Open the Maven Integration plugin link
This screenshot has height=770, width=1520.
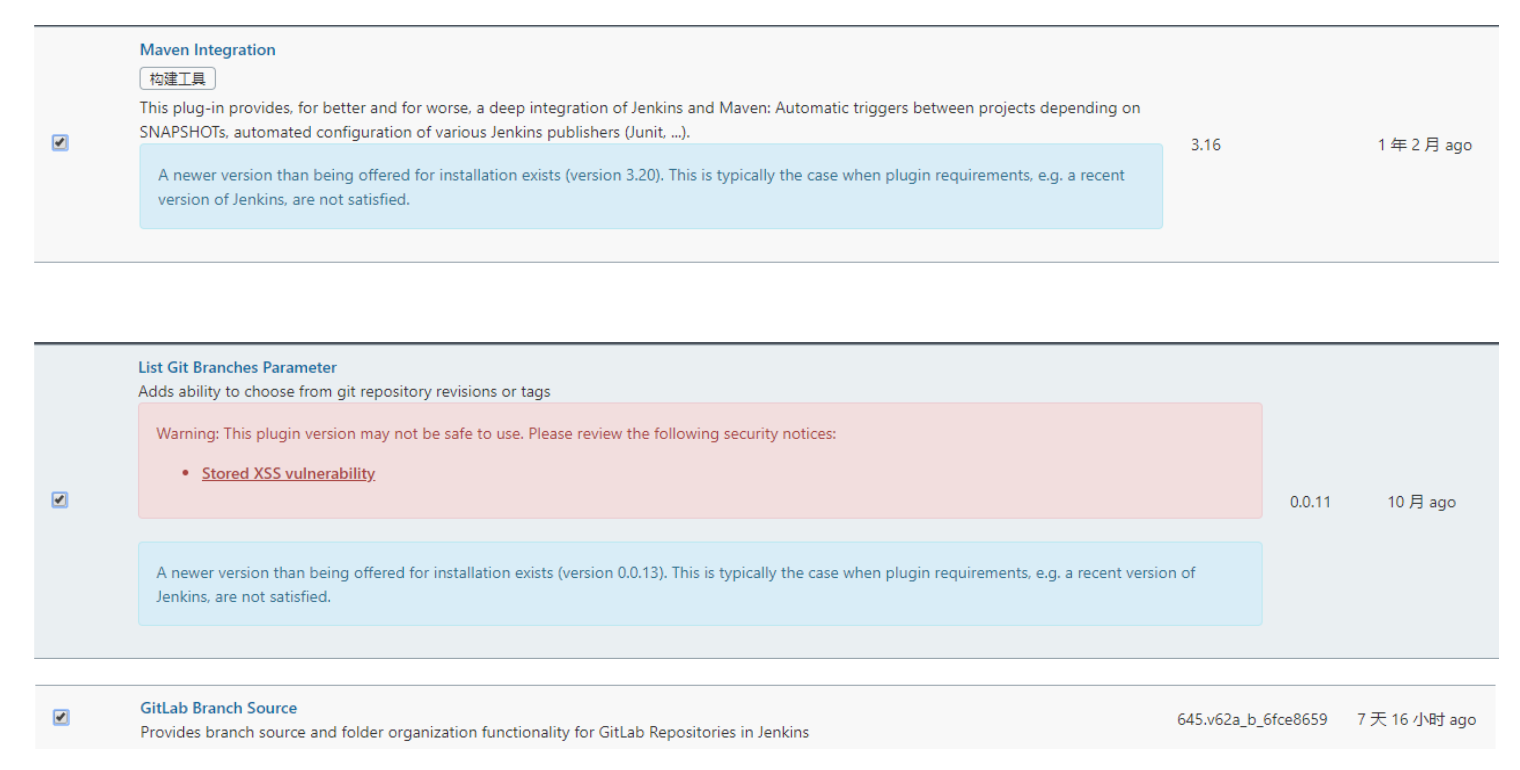pyautogui.click(x=208, y=50)
